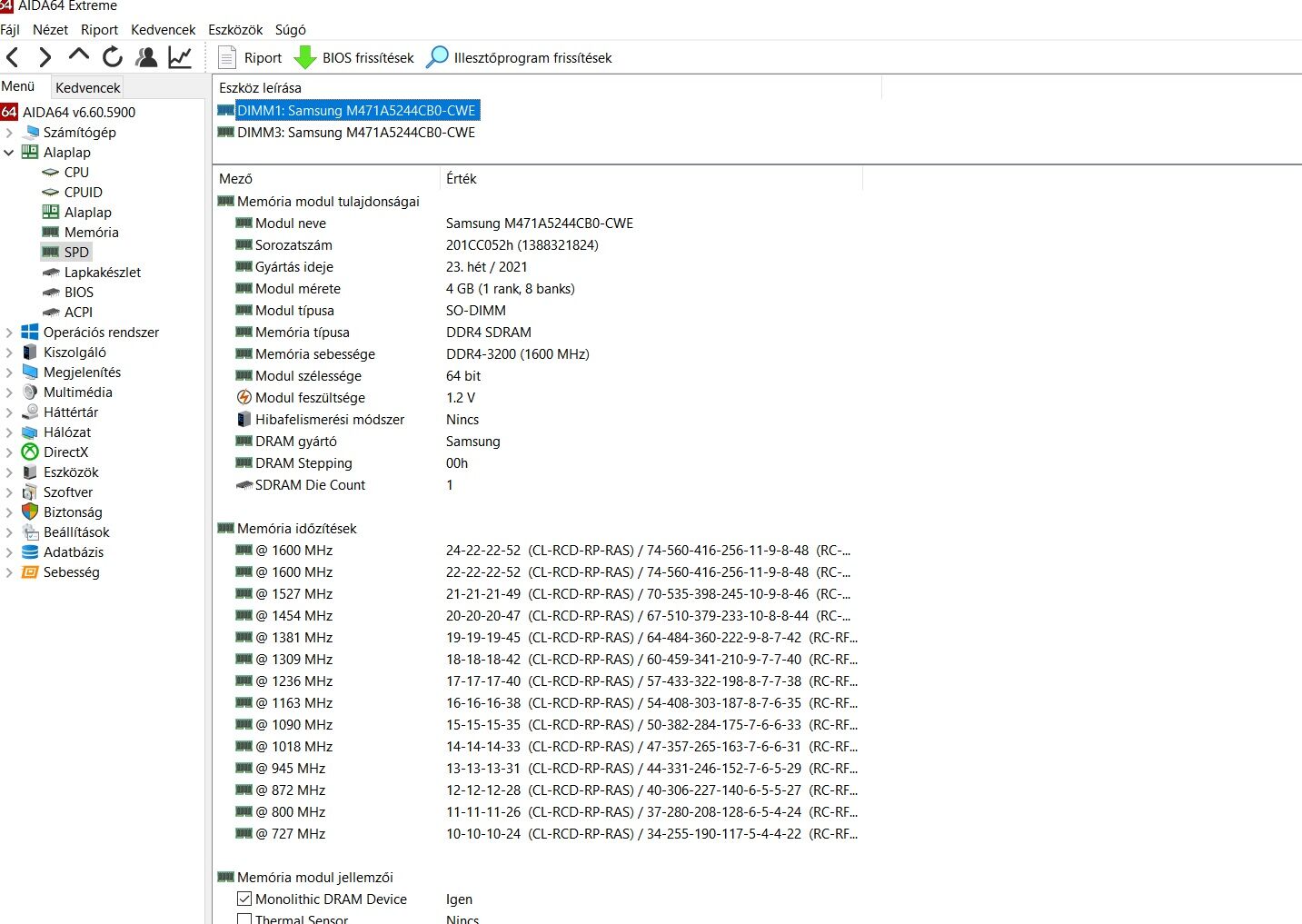This screenshot has height=924, width=1302.
Task: Select the SPD tree item icon
Action: (x=51, y=252)
